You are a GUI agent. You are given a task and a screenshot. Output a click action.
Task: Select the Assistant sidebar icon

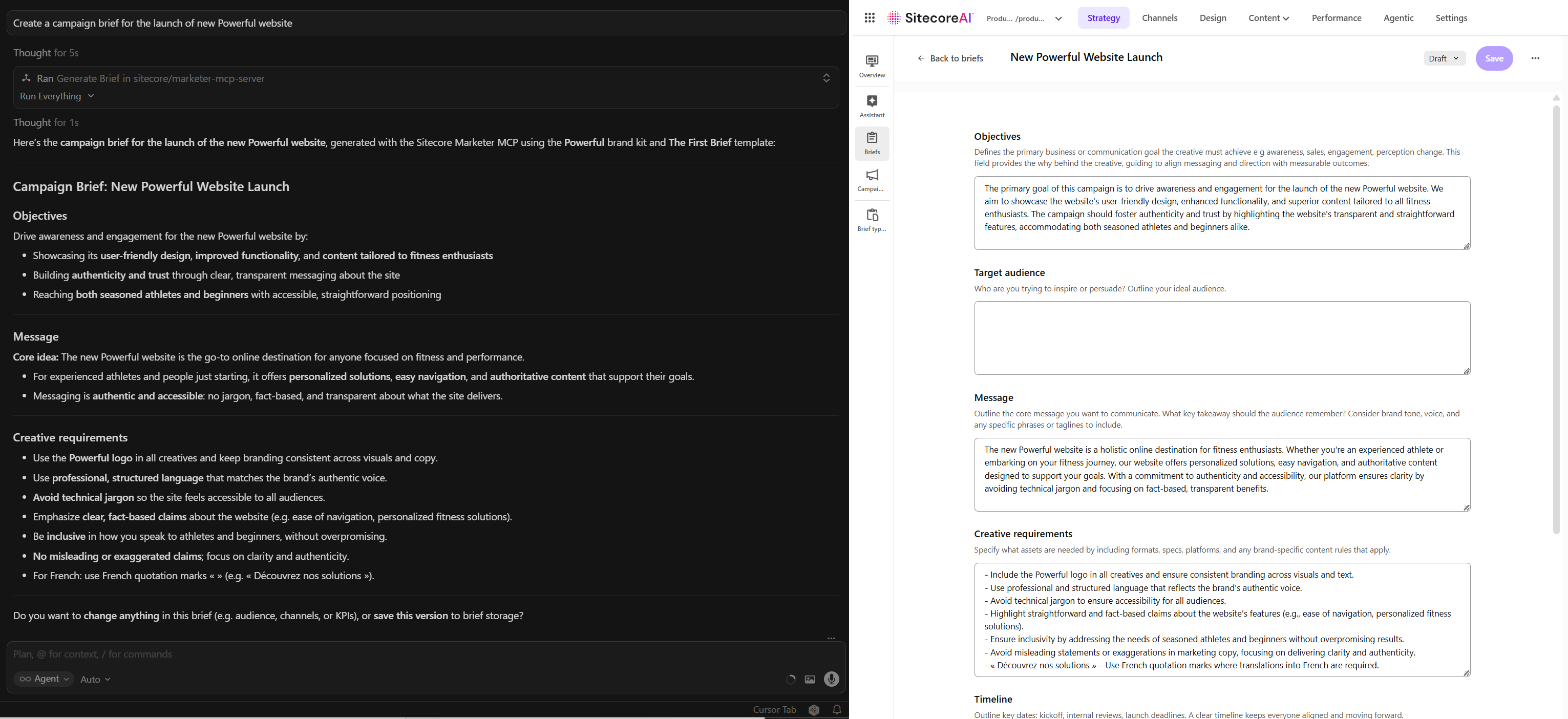[872, 106]
